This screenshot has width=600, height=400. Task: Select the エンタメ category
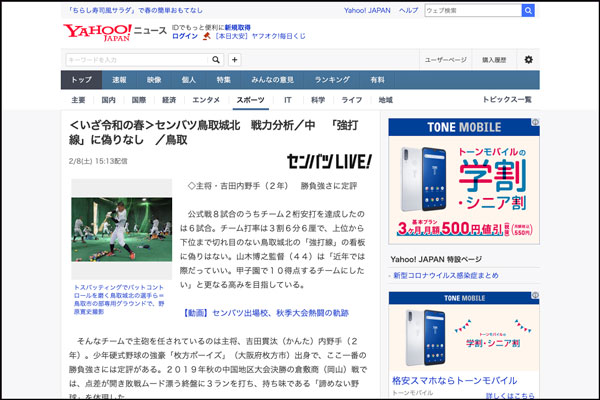coord(206,101)
